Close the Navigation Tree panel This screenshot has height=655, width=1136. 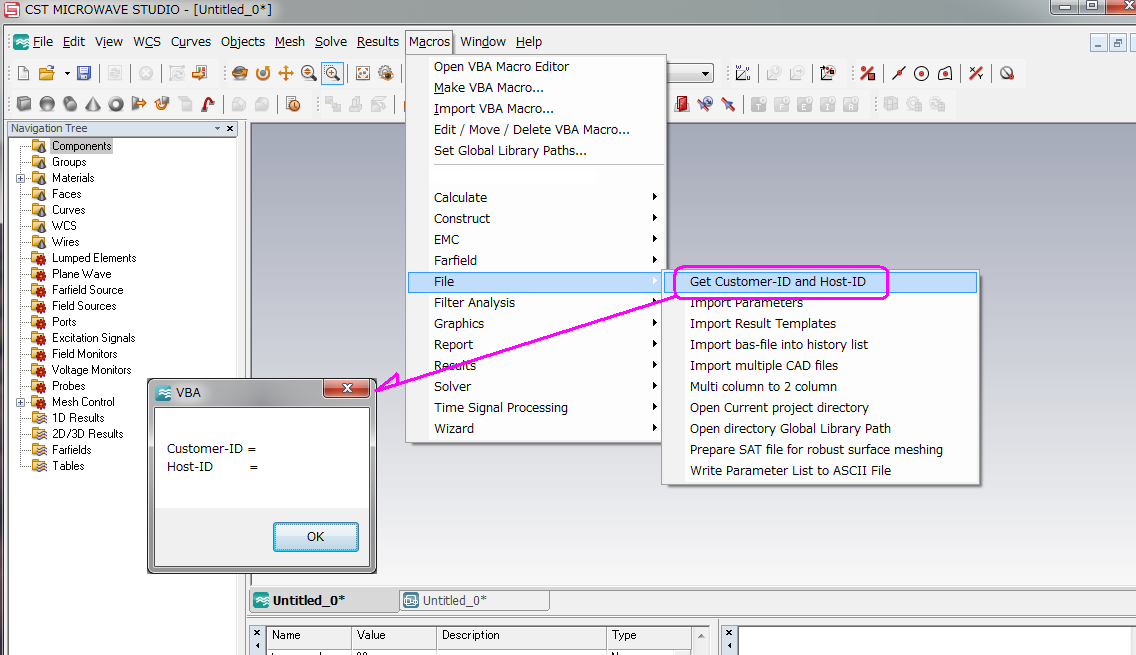coord(230,128)
